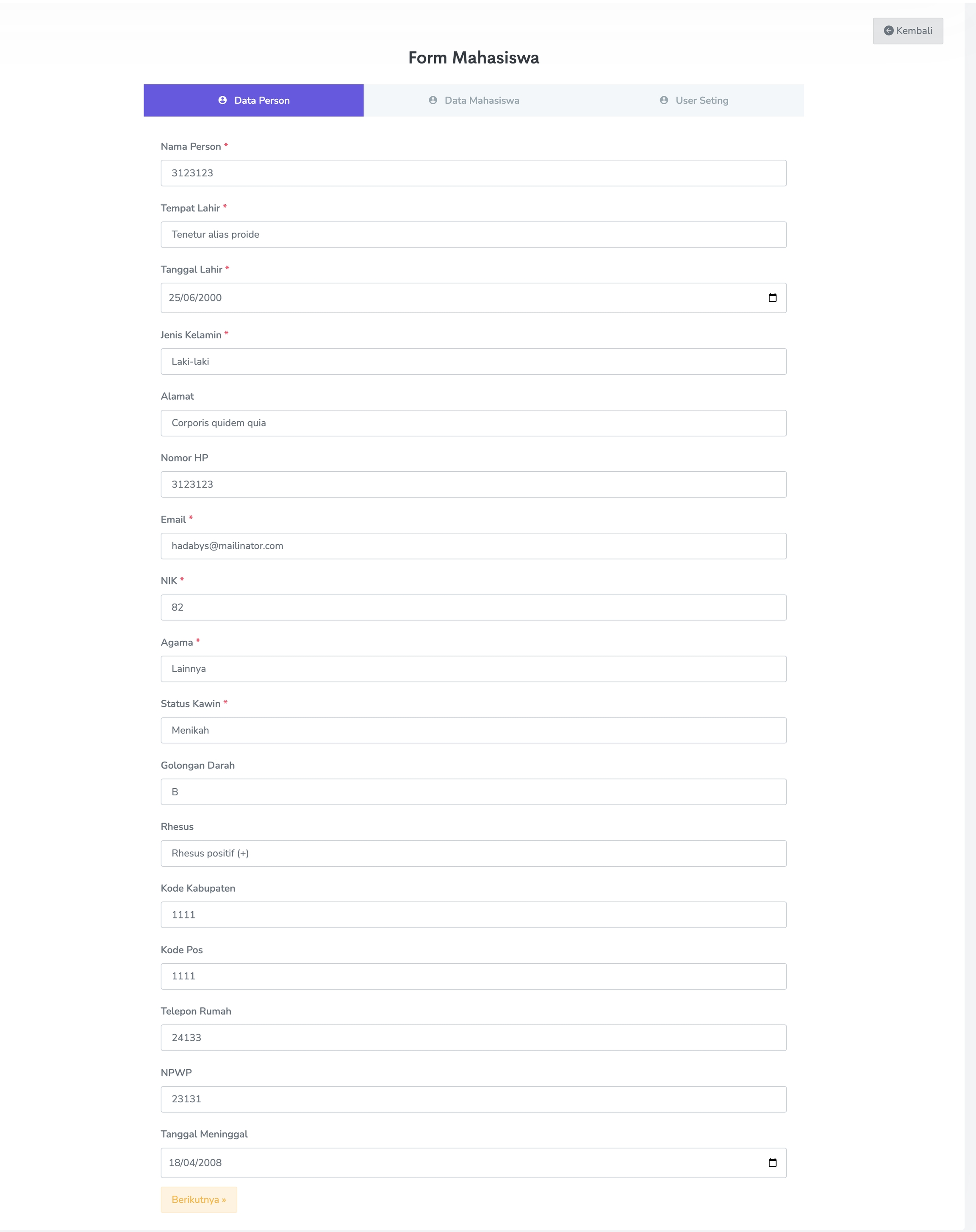
Task: Select the NIK text field
Action: pyautogui.click(x=473, y=607)
